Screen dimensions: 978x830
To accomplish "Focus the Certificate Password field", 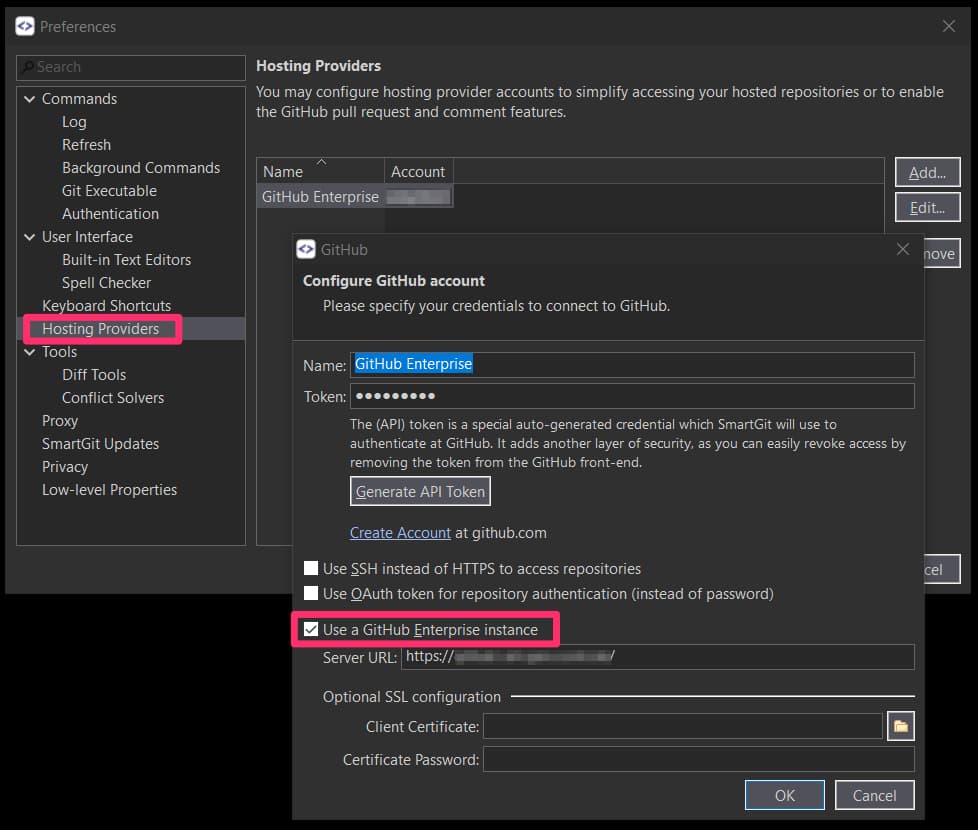I will 697,760.
